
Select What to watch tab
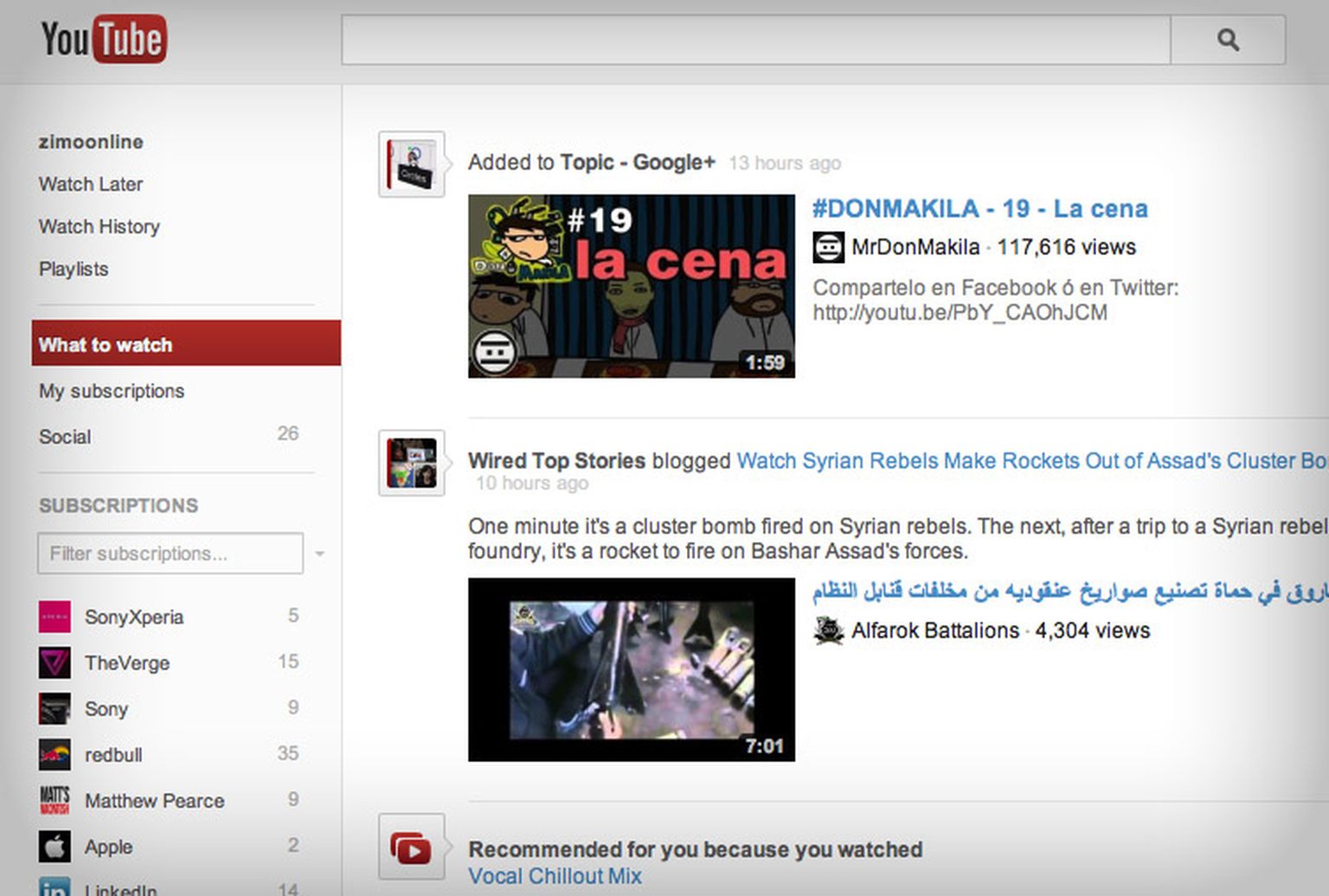[x=186, y=343]
